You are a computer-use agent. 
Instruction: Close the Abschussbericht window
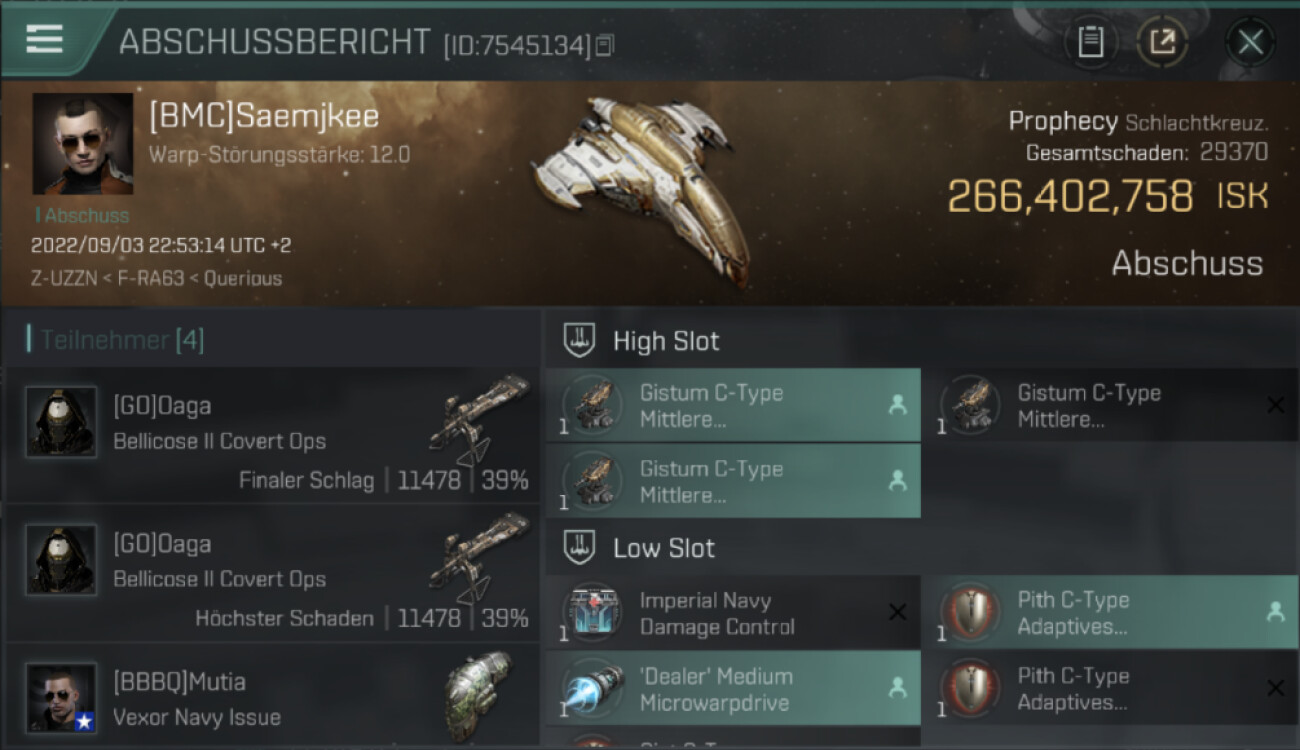click(1250, 42)
